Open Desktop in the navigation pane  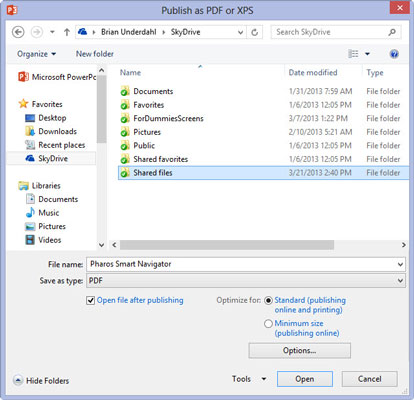pos(46,118)
